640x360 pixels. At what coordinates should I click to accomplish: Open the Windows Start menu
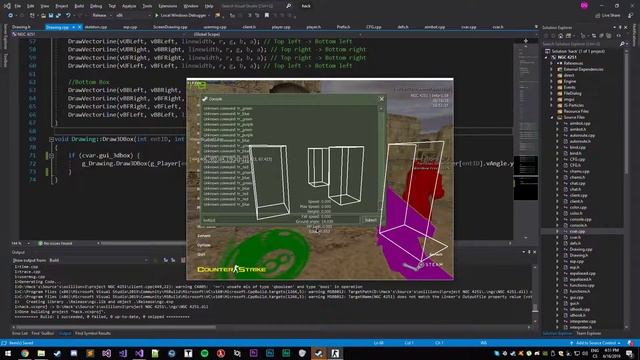pyautogui.click(x=8, y=353)
